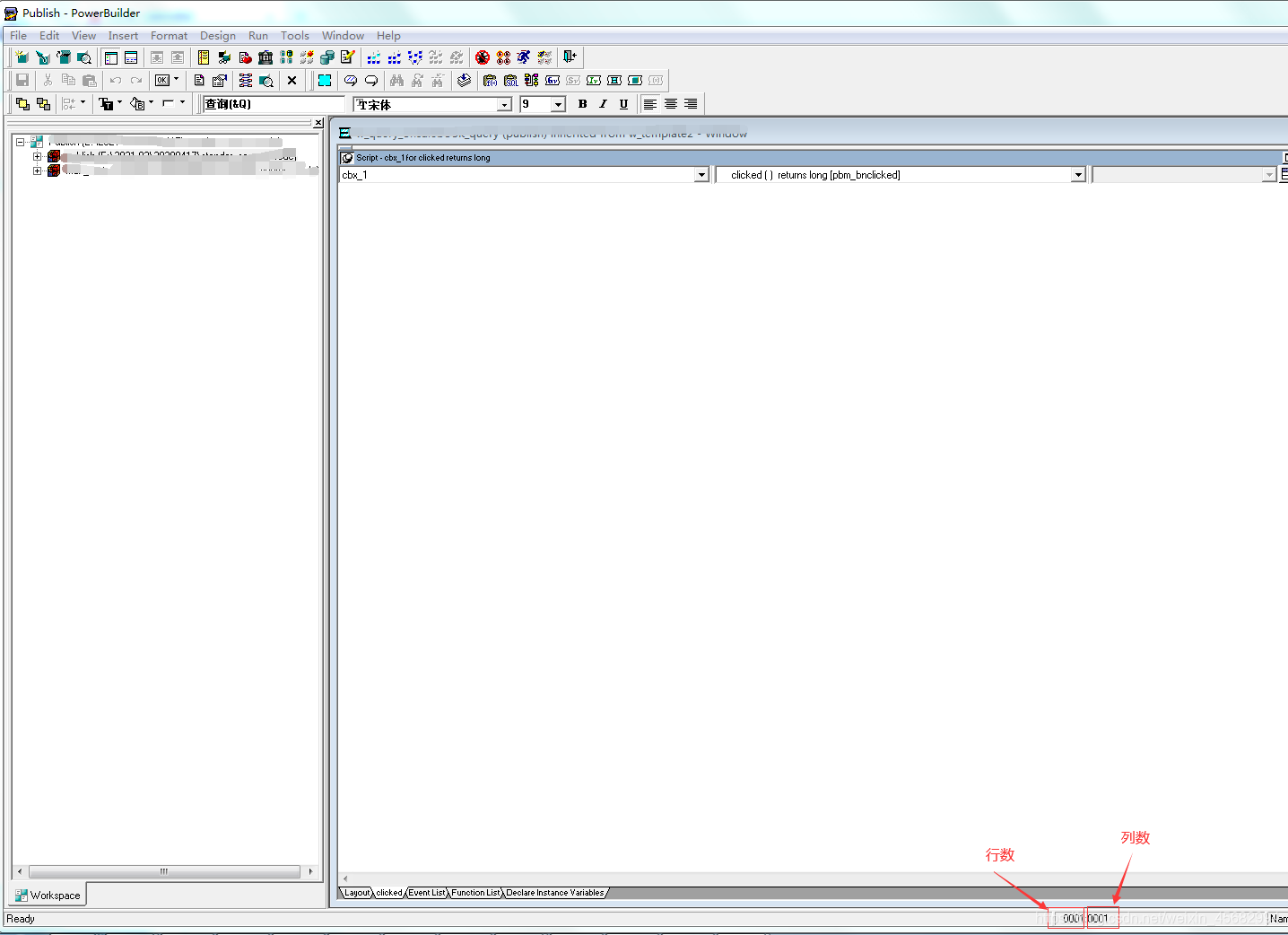Viewport: 1288px width, 935px height.
Task: Click the Redo arrow icon
Action: [x=136, y=81]
